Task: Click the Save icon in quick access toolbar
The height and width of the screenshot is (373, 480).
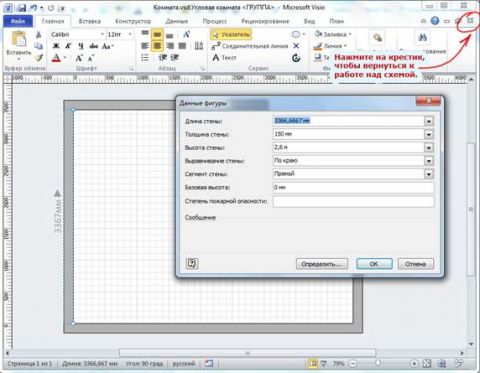Action: pos(21,7)
